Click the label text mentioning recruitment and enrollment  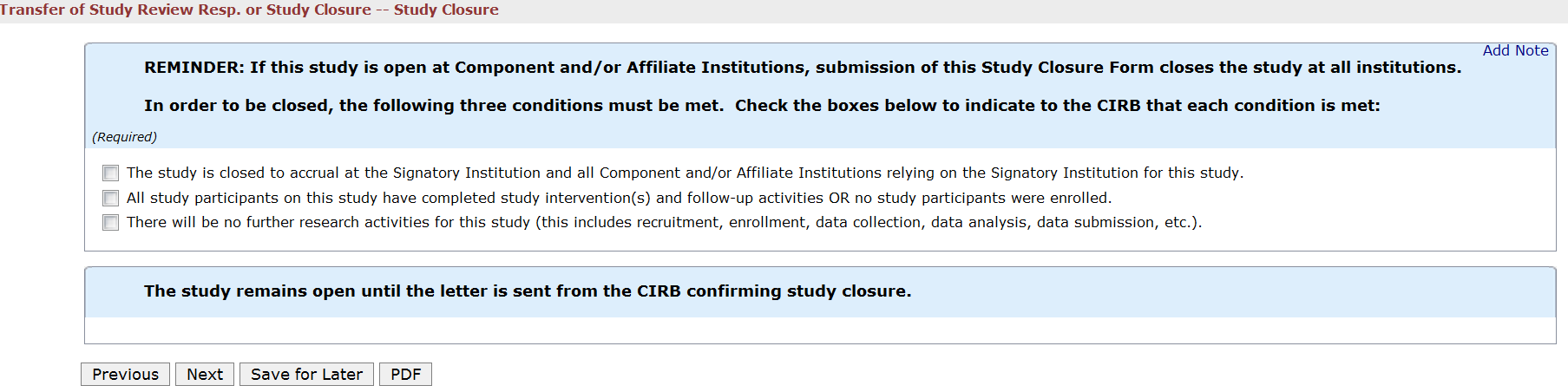coord(664,222)
